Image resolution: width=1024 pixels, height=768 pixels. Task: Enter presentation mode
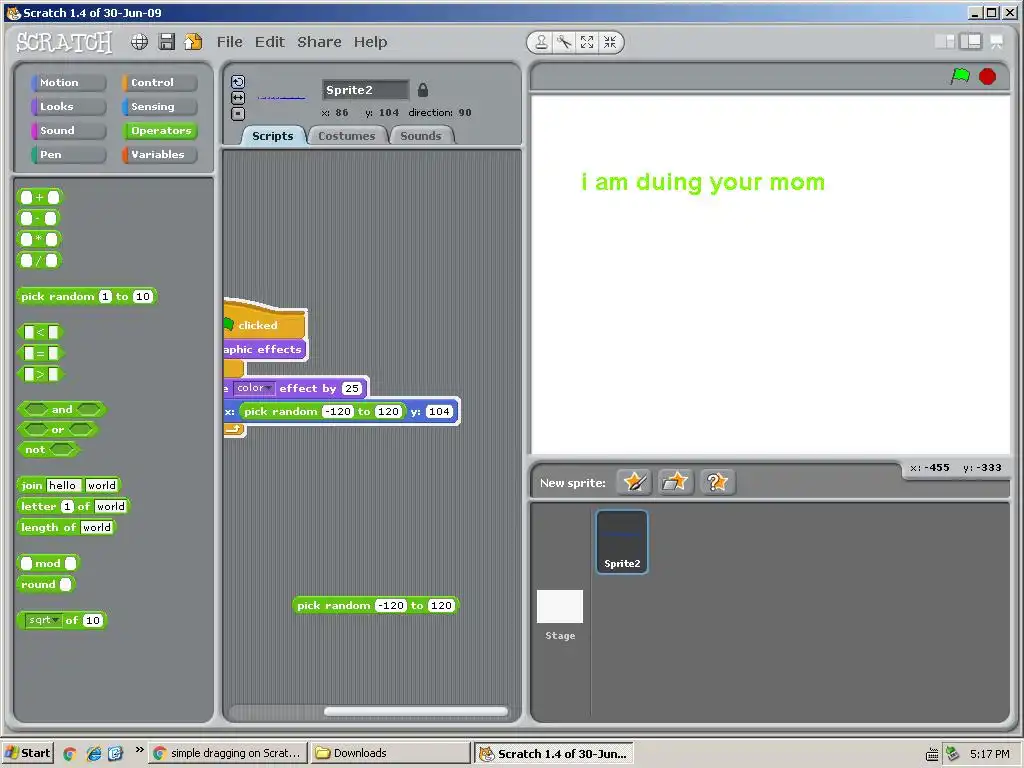click(x=997, y=42)
